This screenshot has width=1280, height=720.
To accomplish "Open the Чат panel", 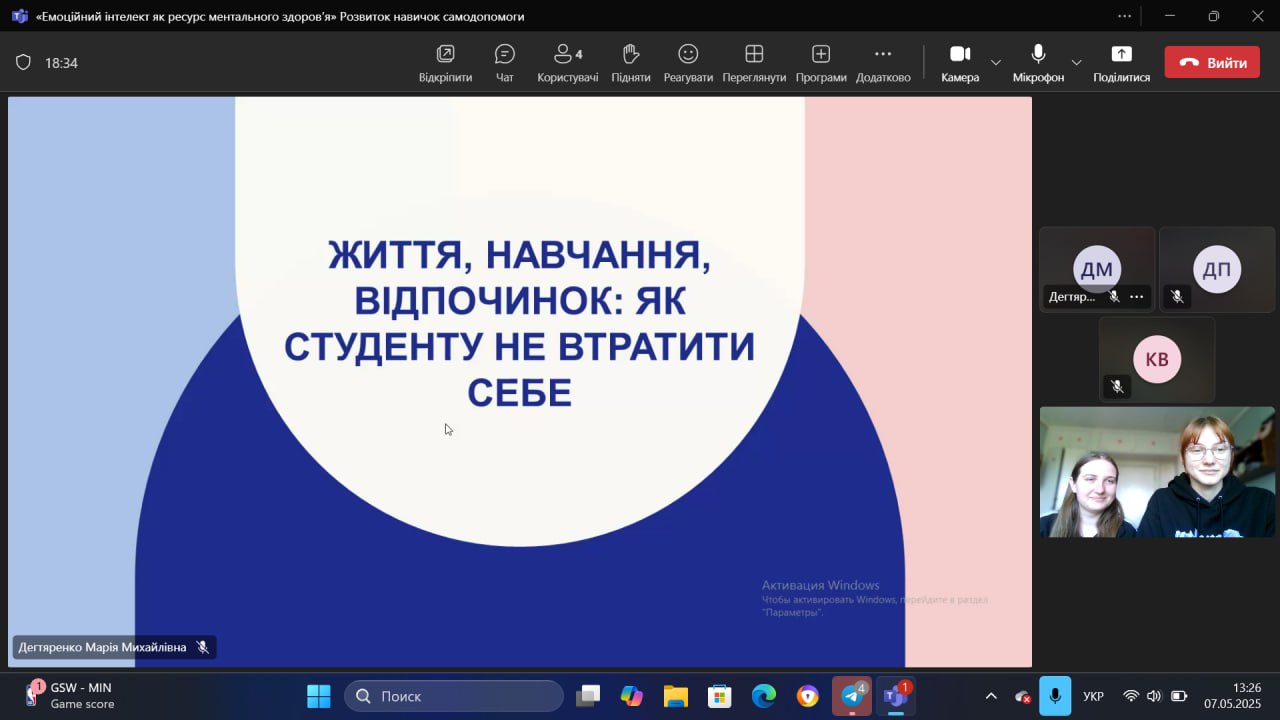I will click(505, 63).
